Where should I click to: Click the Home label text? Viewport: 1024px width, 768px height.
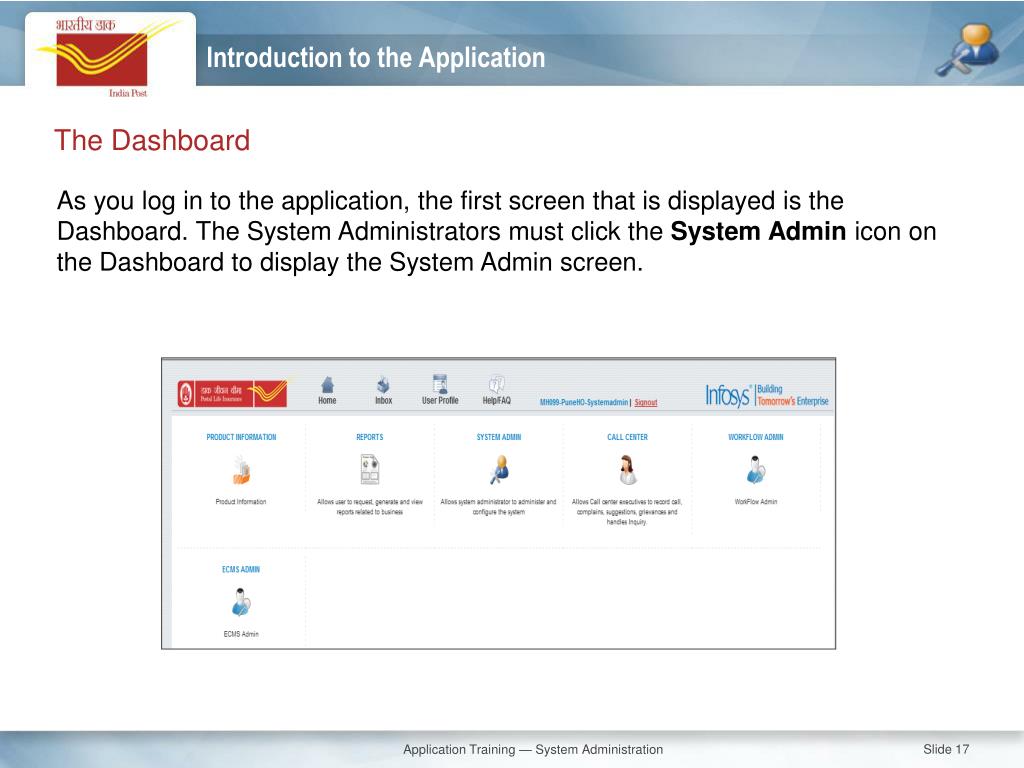click(327, 400)
